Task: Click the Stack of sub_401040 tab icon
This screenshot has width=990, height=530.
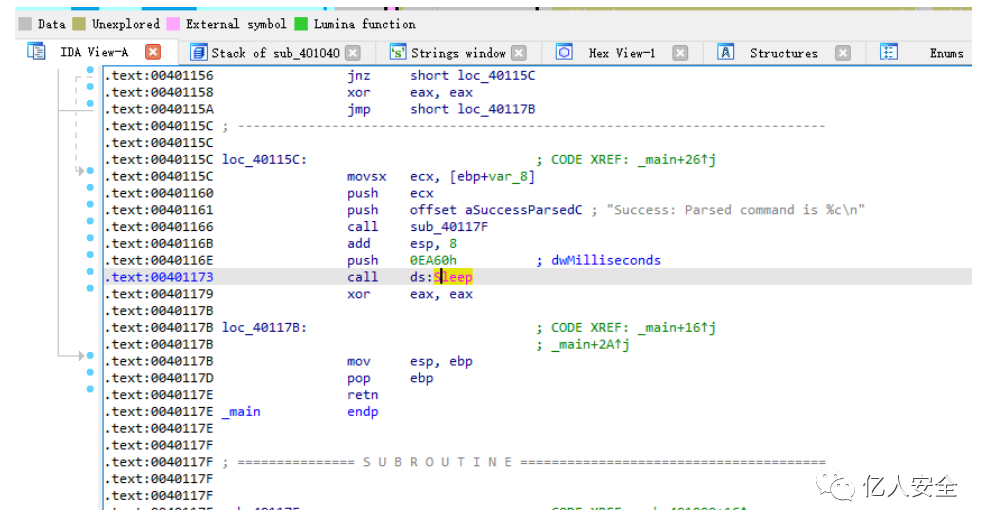Action: 199,52
